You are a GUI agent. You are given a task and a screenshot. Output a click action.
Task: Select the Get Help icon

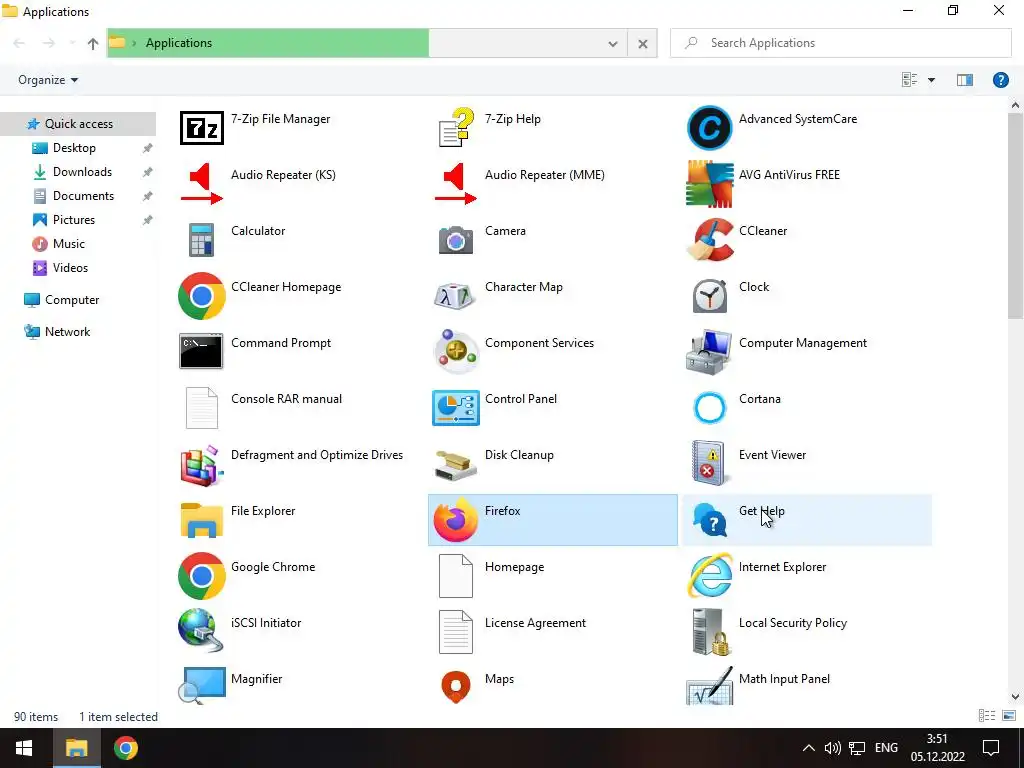[710, 520]
